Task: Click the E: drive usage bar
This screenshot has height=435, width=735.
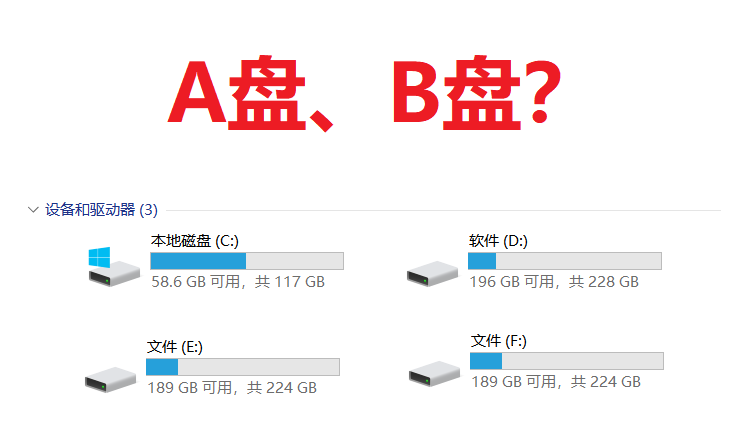Action: pos(243,367)
